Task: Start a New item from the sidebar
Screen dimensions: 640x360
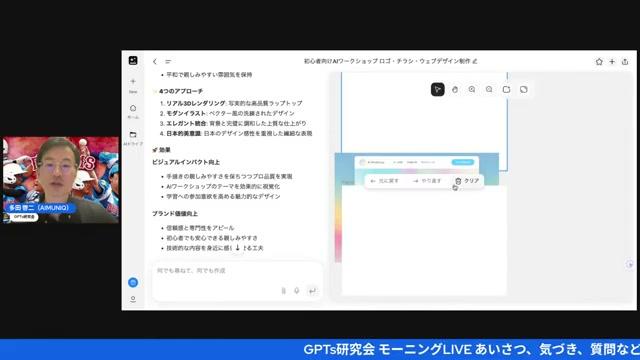Action: tap(133, 85)
